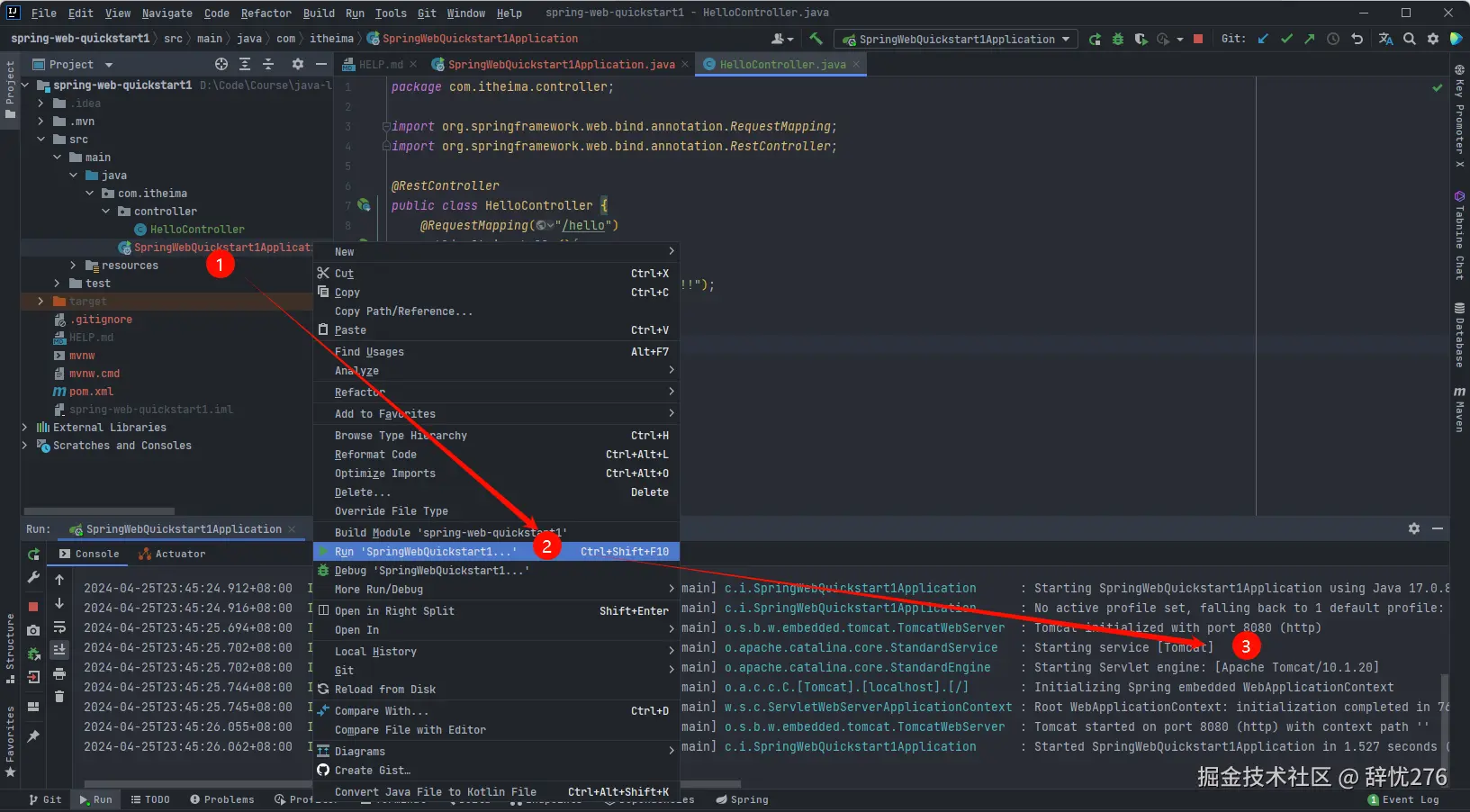The width and height of the screenshot is (1470, 812).
Task: Print the console output
Action: coord(59,673)
